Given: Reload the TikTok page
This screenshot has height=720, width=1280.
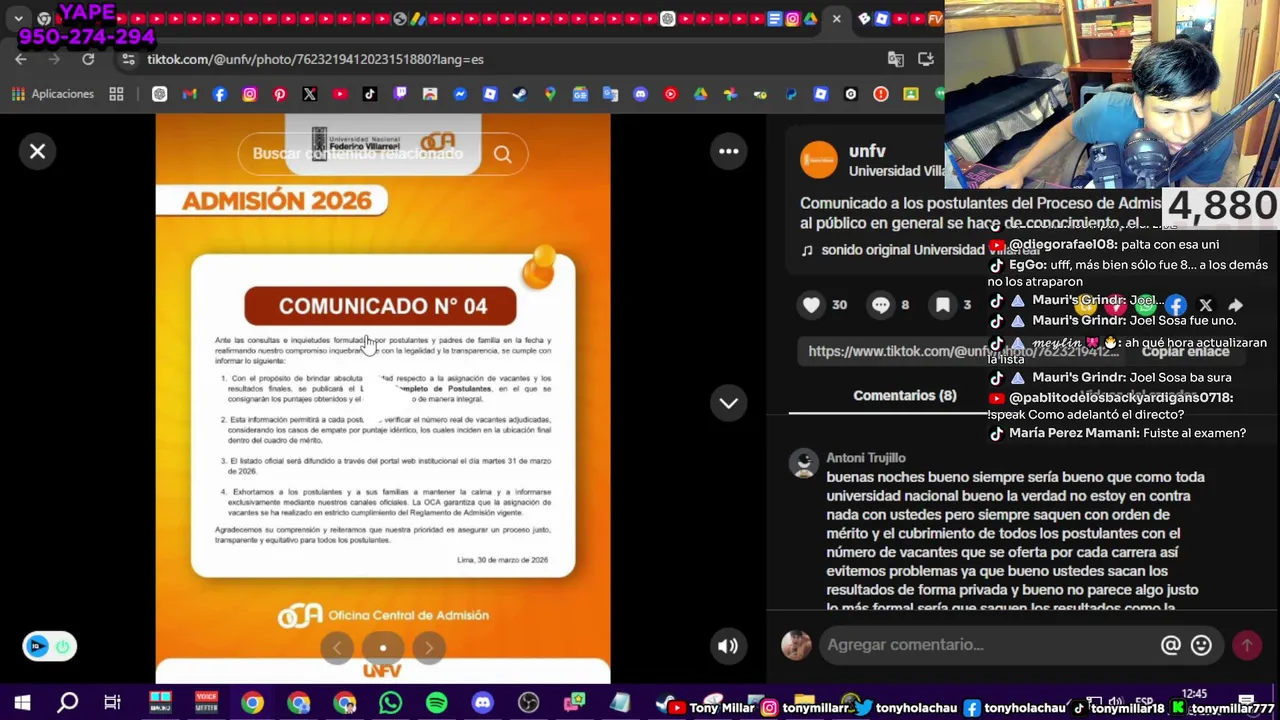Looking at the screenshot, I should [88, 60].
